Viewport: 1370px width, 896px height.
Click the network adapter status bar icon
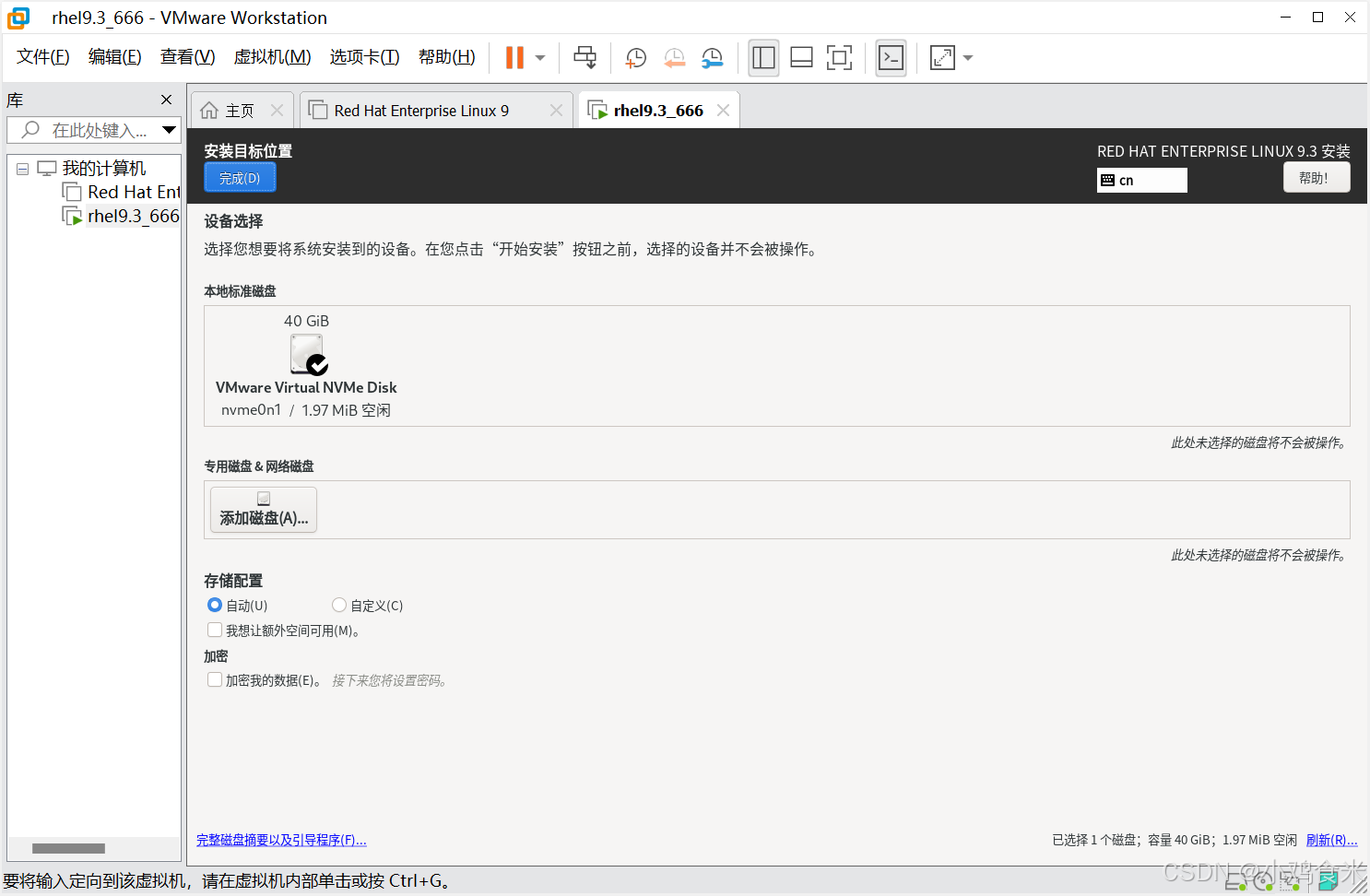coord(1291,881)
